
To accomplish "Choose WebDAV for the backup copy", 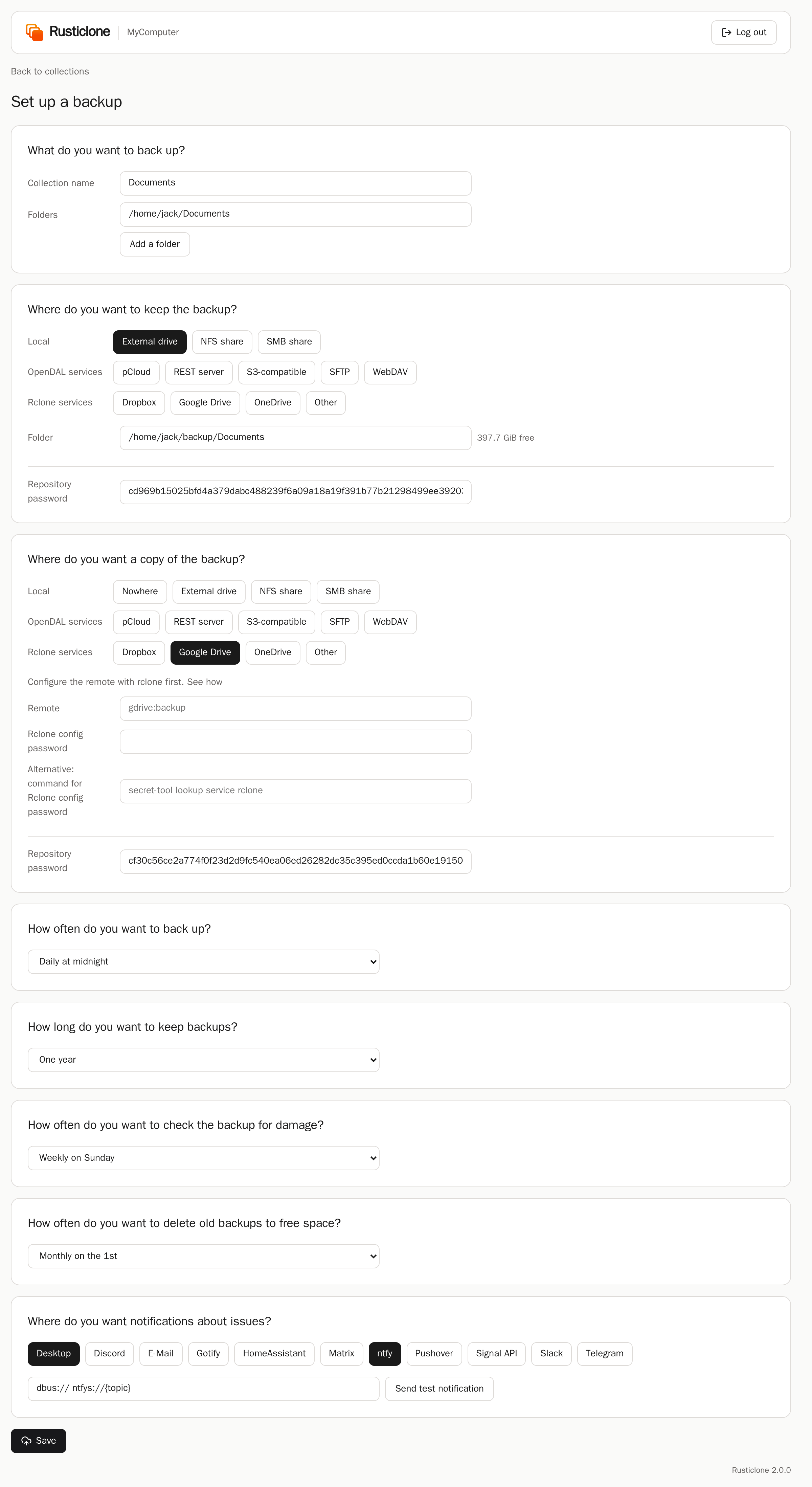I will 390,622.
